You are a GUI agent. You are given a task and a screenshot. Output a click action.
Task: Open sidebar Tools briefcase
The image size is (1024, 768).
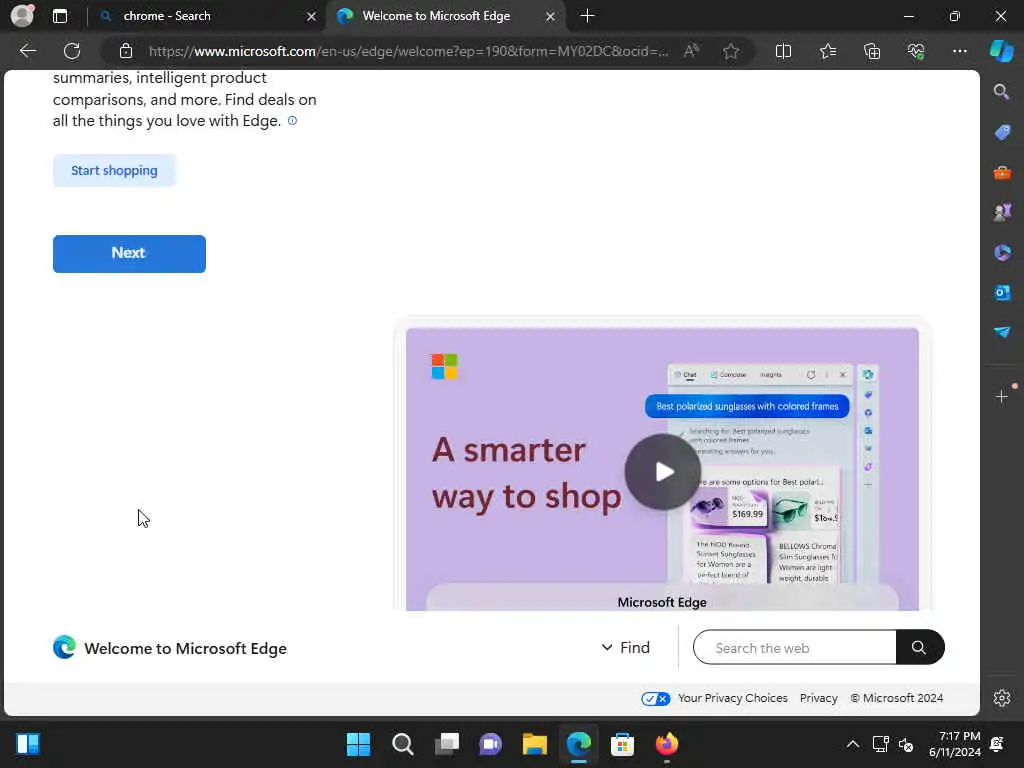coord(1002,172)
